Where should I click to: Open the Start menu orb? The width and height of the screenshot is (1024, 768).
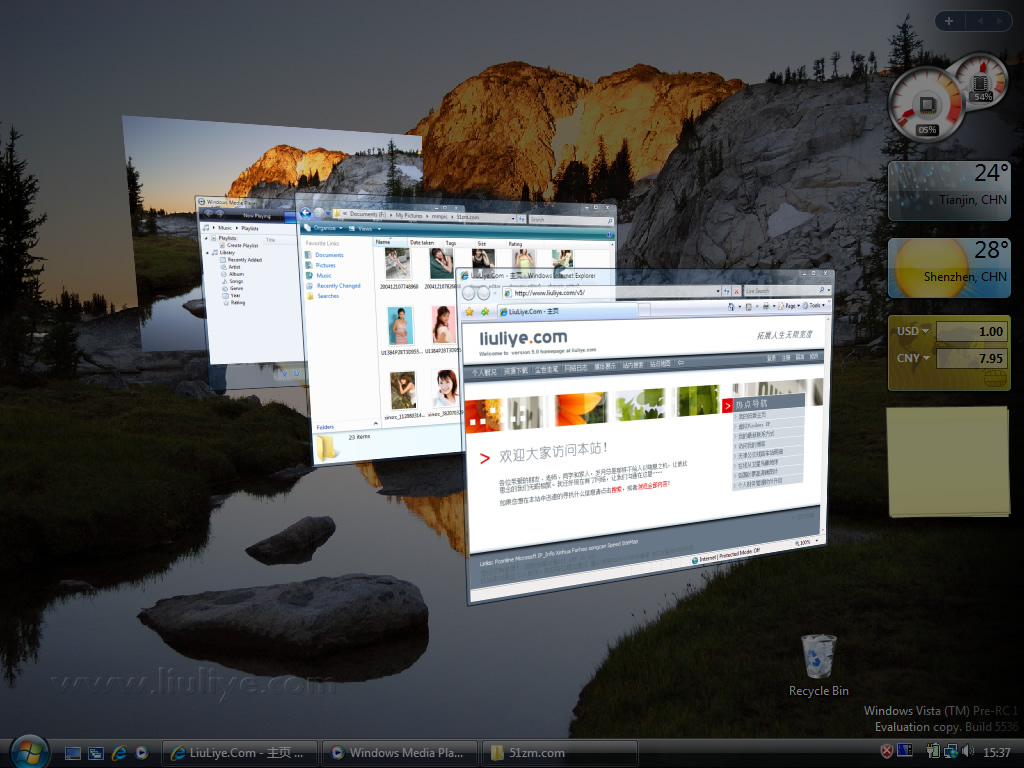pyautogui.click(x=28, y=751)
